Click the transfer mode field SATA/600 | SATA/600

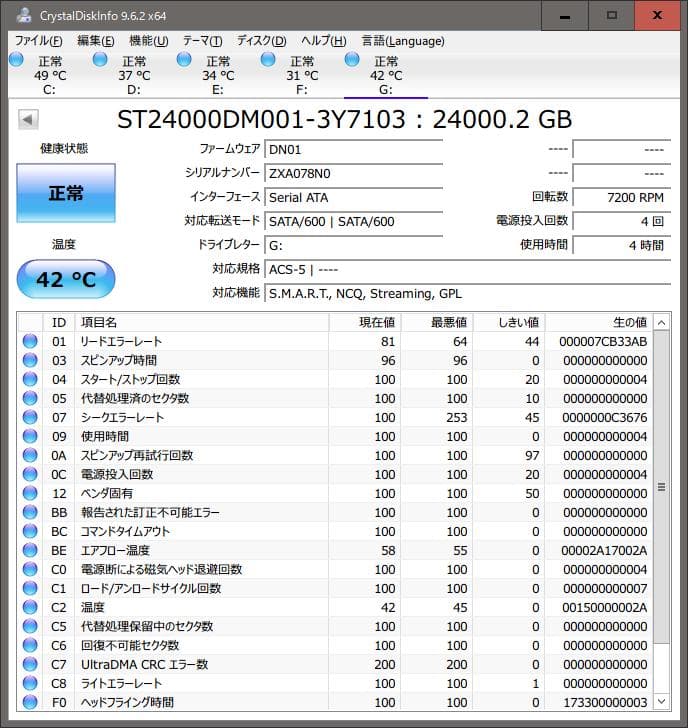click(354, 222)
